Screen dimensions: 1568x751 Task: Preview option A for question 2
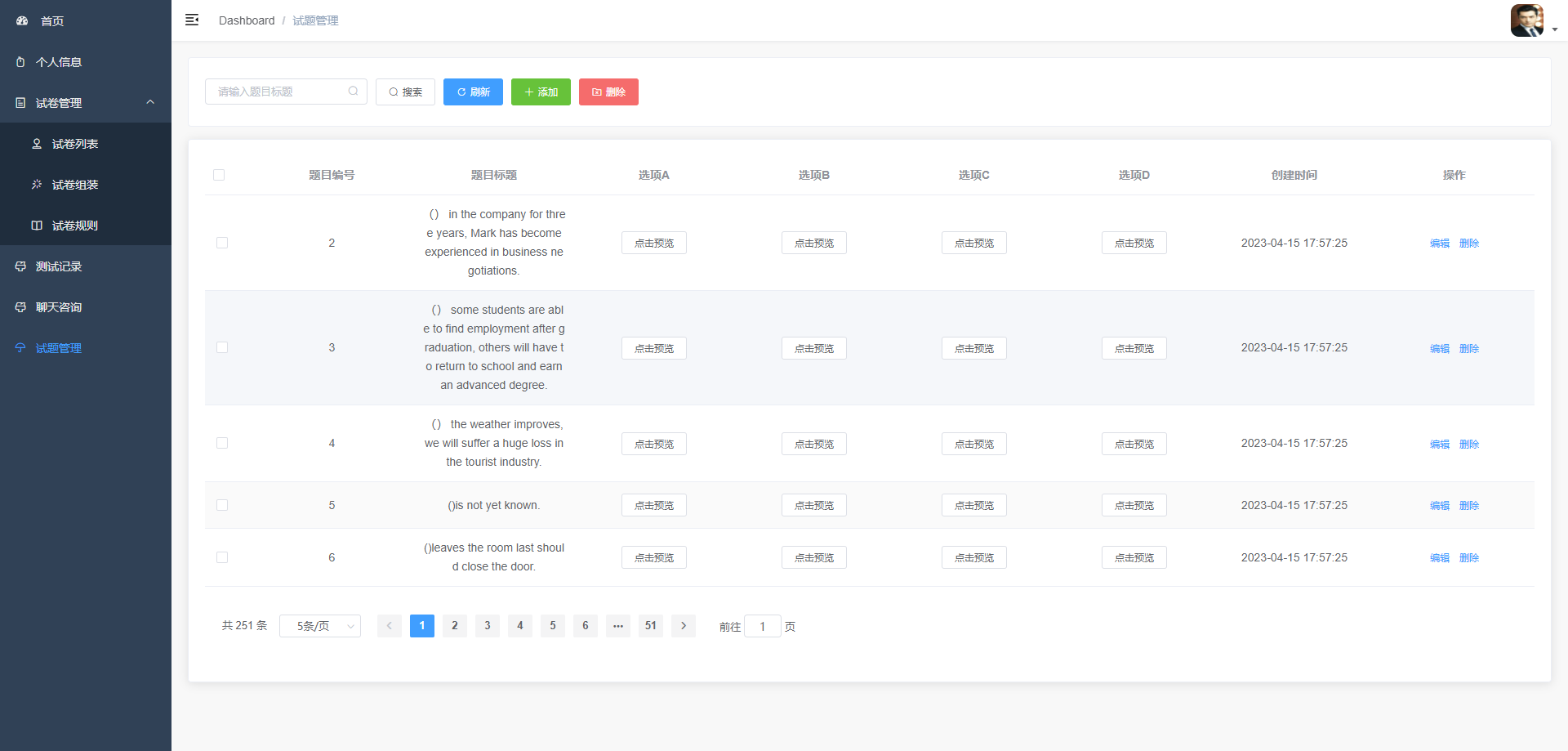click(x=654, y=243)
